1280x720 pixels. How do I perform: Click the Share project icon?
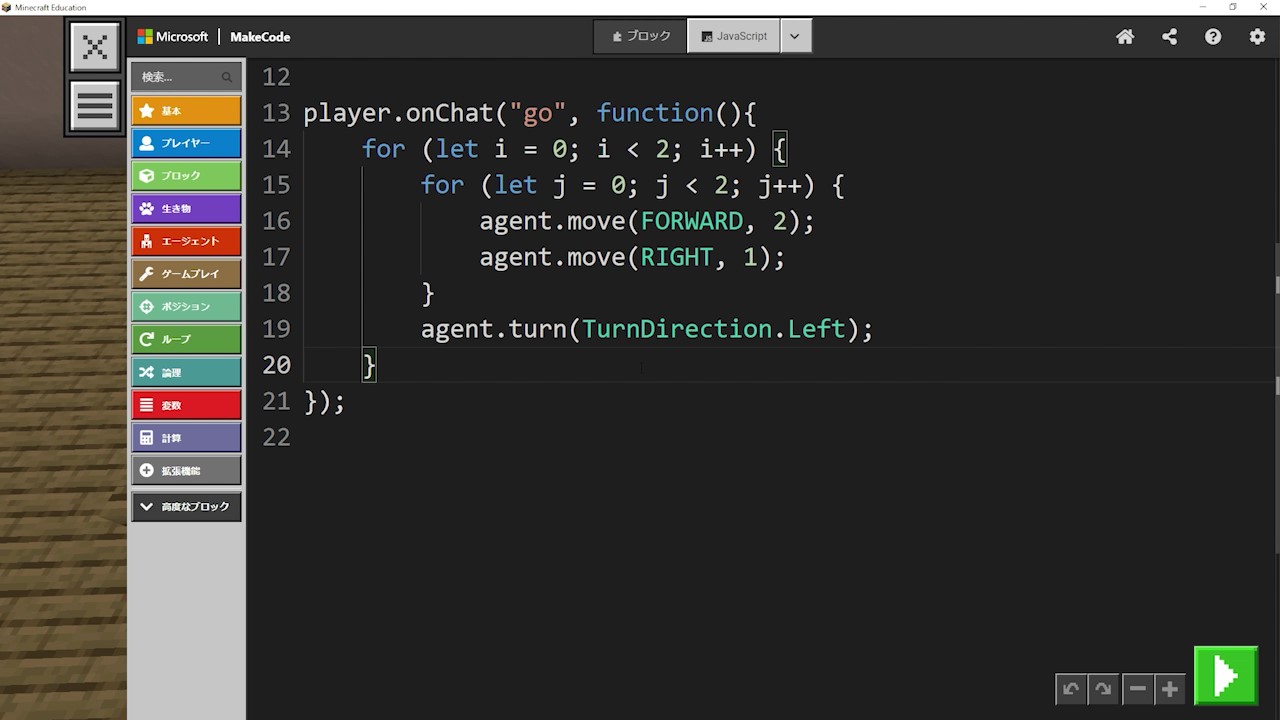click(x=1169, y=37)
